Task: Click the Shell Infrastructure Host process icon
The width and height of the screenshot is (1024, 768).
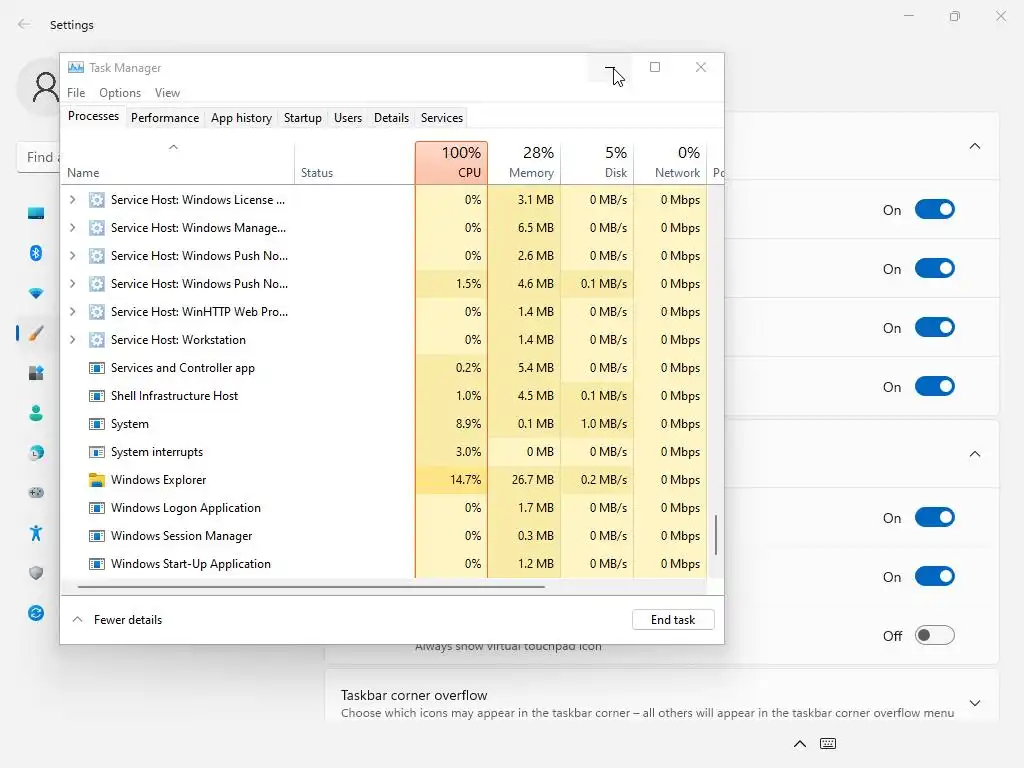Action: coord(97,396)
